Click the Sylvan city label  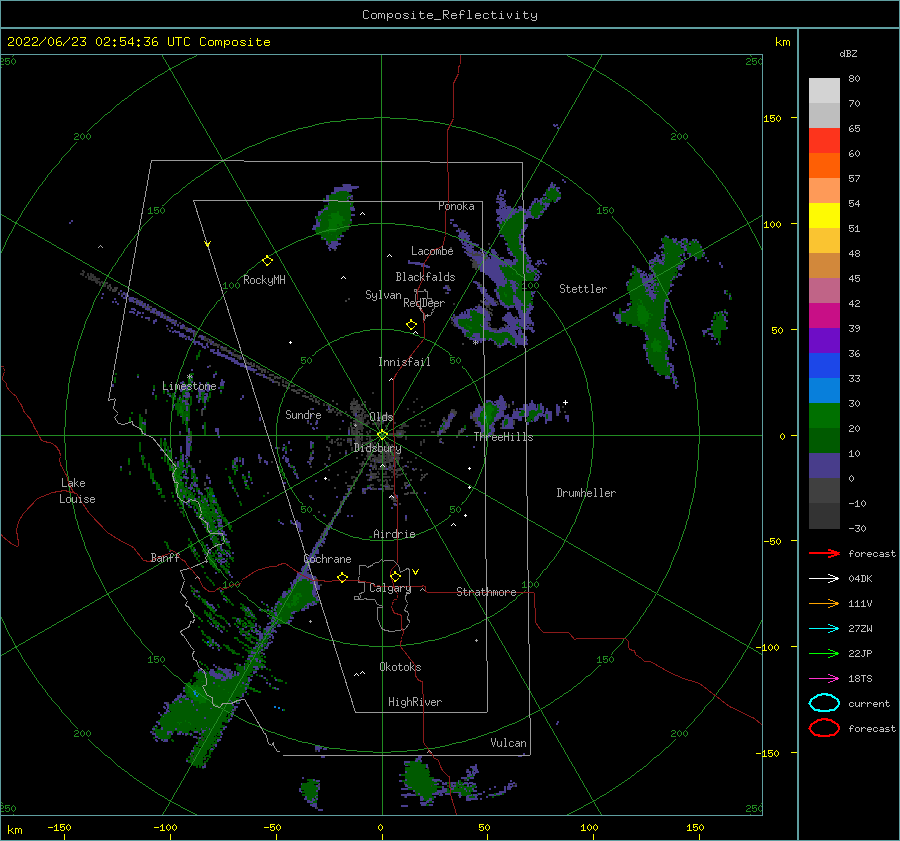[383, 295]
